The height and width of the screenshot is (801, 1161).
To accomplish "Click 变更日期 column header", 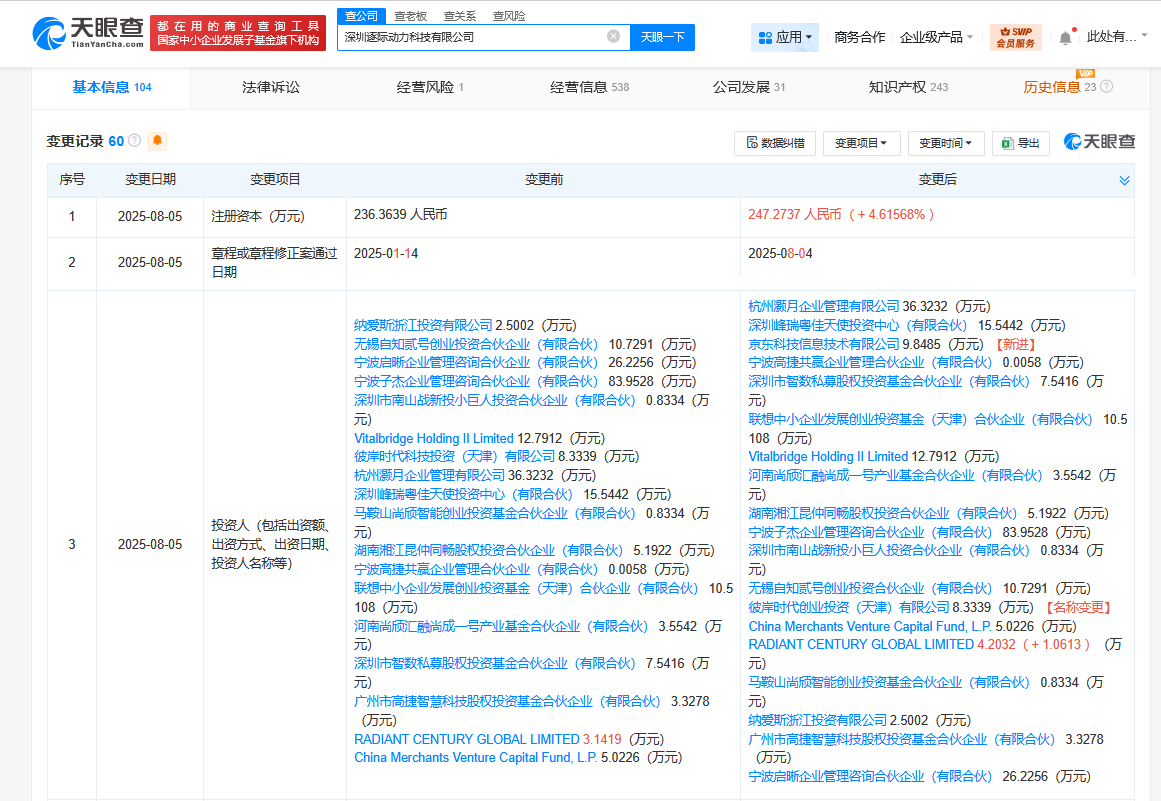I will click(150, 180).
